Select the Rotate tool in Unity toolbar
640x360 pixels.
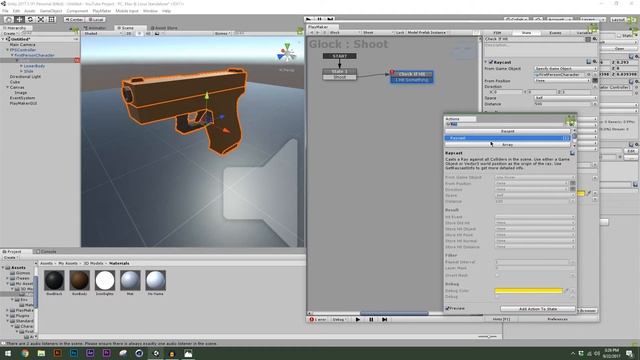(30, 19)
